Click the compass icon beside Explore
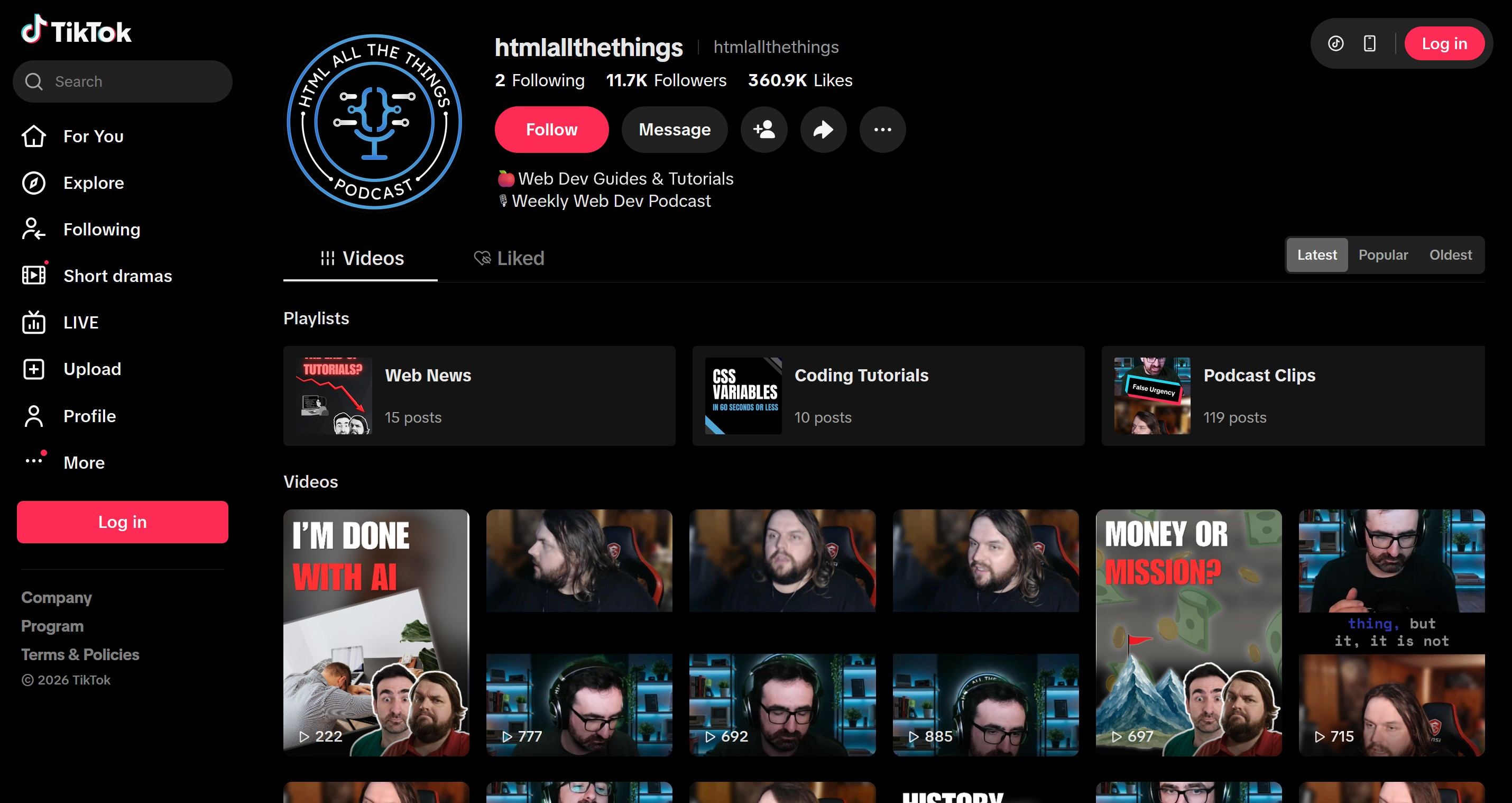The height and width of the screenshot is (803, 1512). coord(33,182)
